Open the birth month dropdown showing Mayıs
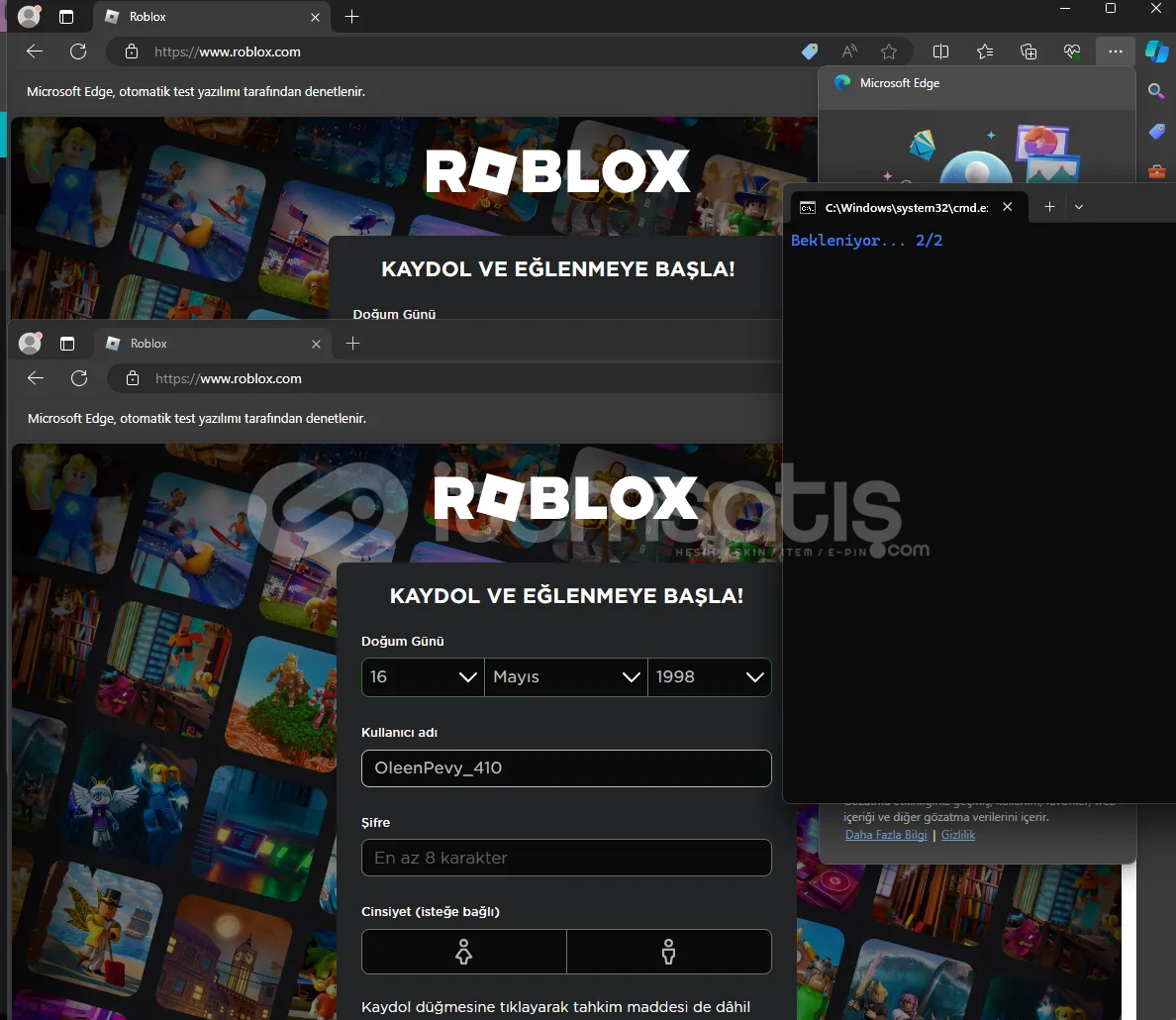Viewport: 1176px width, 1020px height. pos(566,677)
